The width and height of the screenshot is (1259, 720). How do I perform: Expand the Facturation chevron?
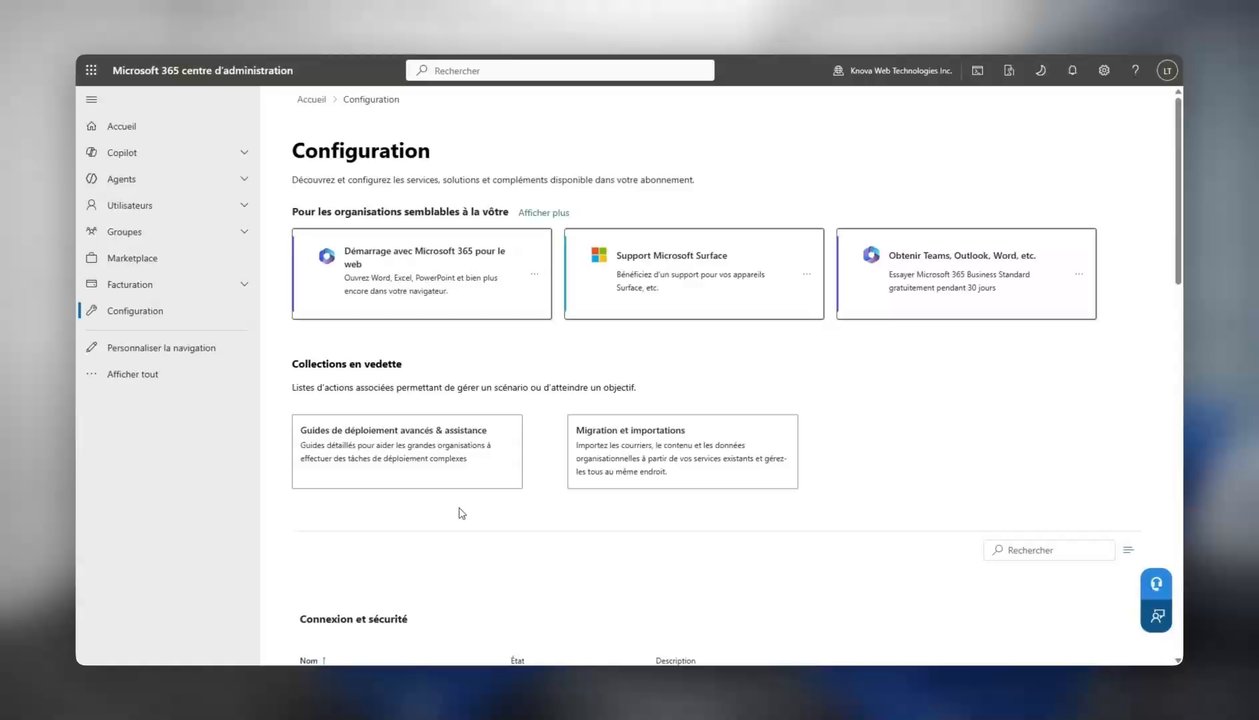(244, 284)
